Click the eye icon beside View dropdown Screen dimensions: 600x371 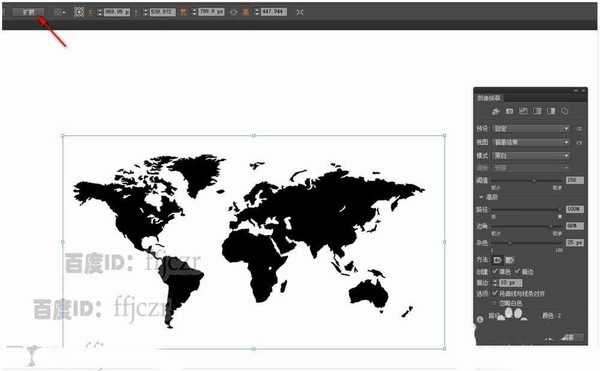pos(579,142)
